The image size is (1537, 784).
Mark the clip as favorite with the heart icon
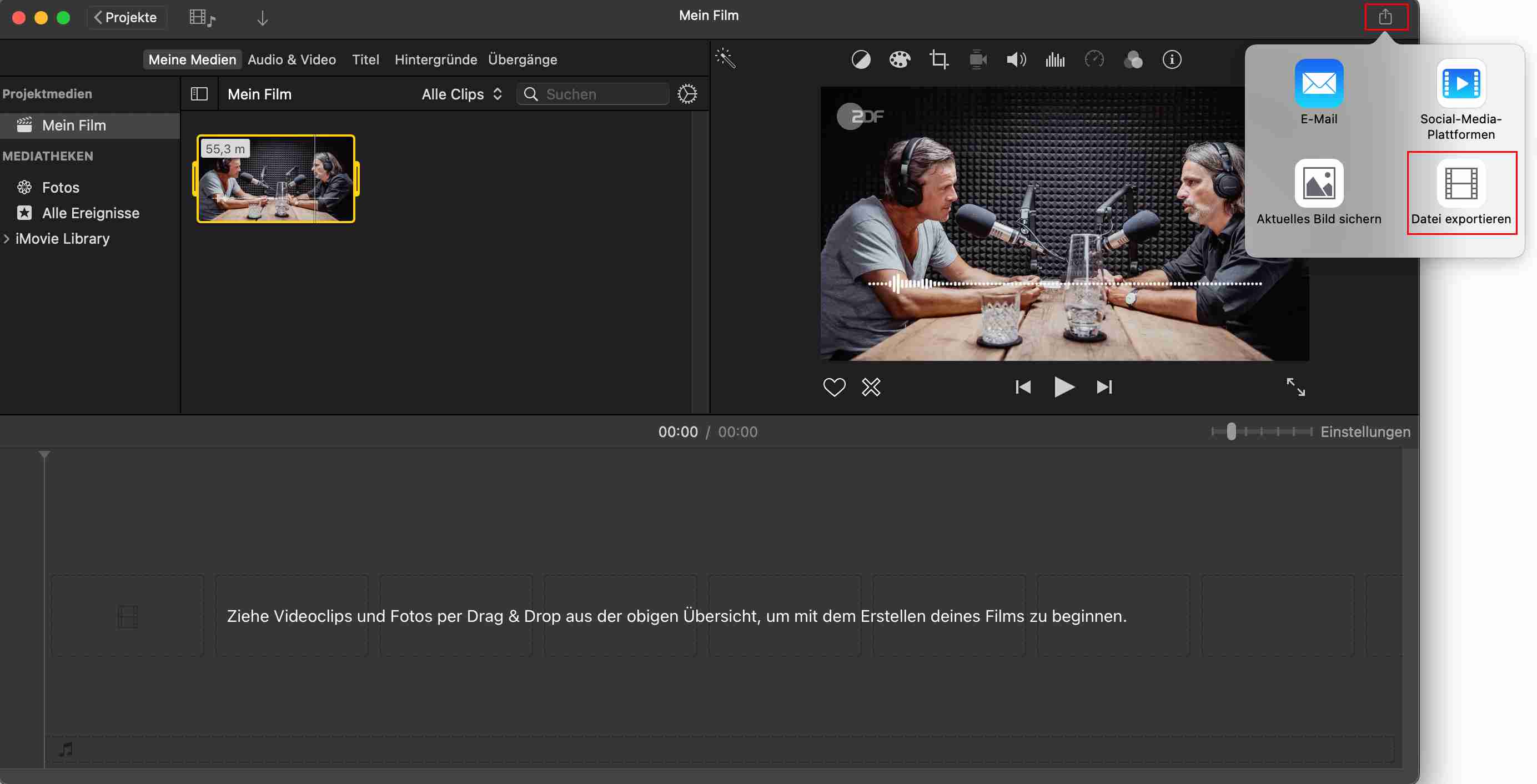click(x=834, y=386)
